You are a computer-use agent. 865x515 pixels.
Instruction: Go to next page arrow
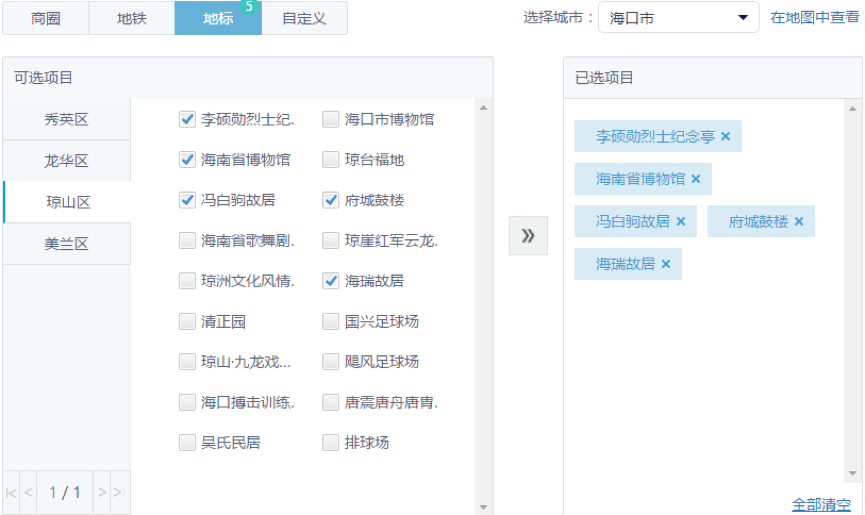pyautogui.click(x=101, y=492)
